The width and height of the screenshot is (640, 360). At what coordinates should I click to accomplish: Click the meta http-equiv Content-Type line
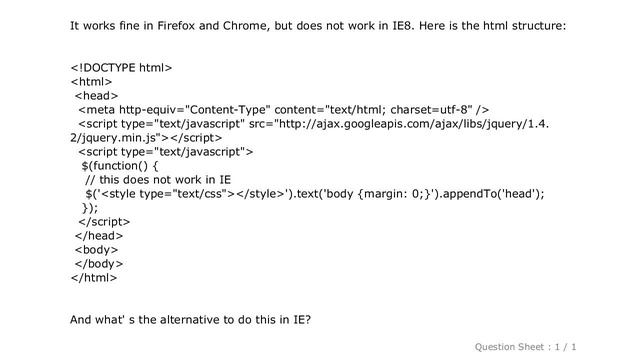(284, 110)
